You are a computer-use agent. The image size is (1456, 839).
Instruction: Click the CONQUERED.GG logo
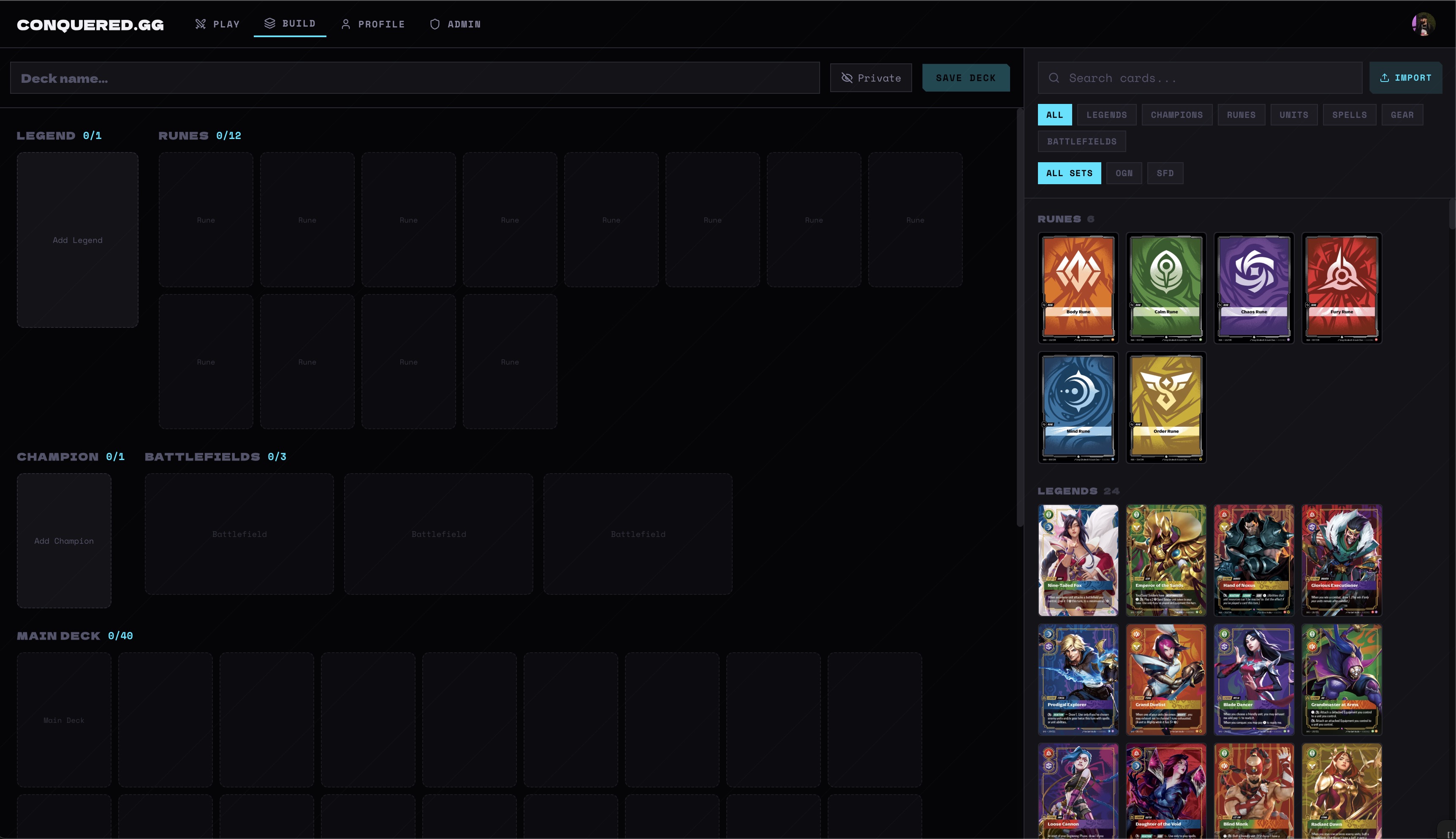coord(90,25)
